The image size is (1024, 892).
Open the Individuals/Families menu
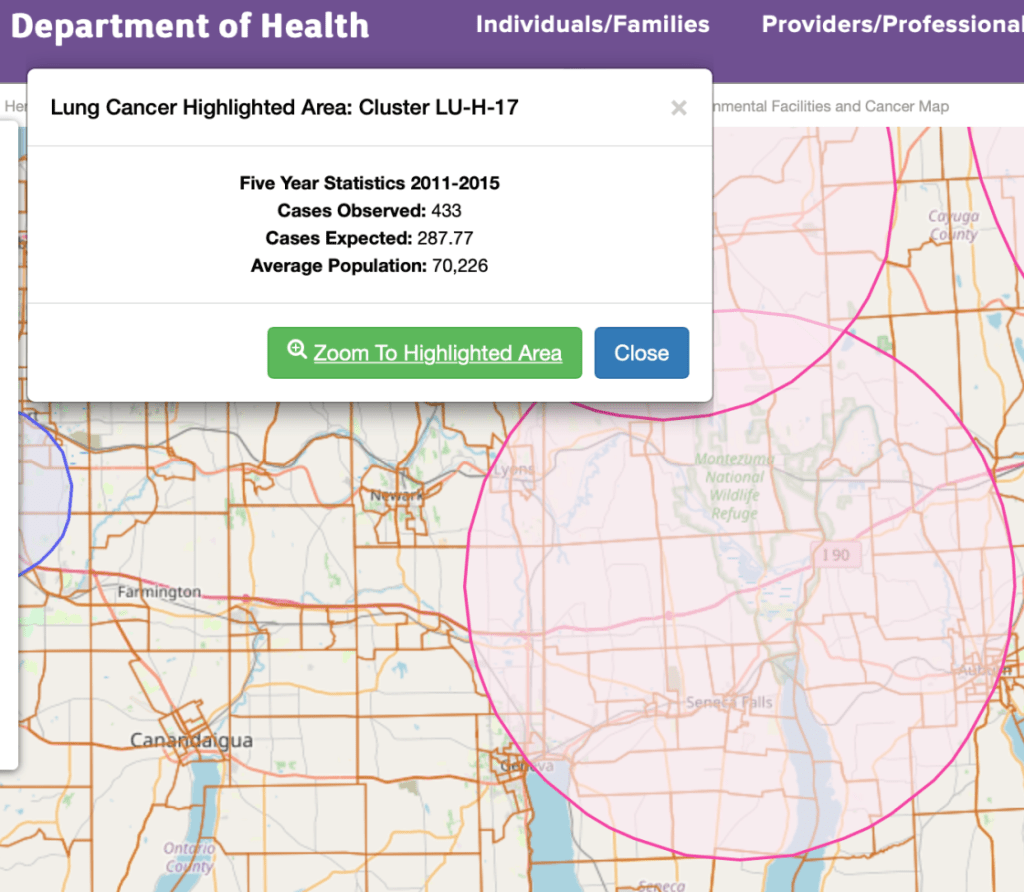(592, 25)
